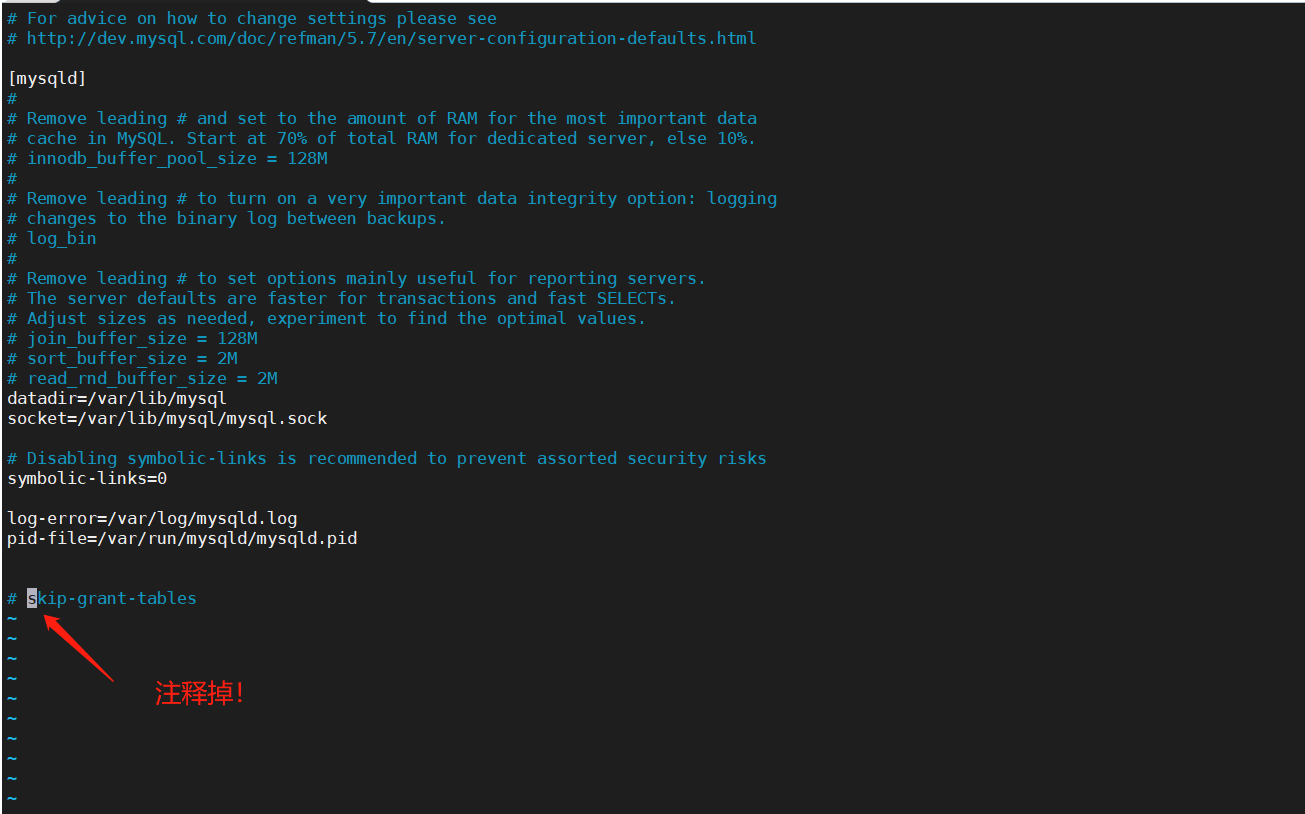1305x814 pixels.
Task: Click the red Chinese annotation text
Action: (200, 693)
